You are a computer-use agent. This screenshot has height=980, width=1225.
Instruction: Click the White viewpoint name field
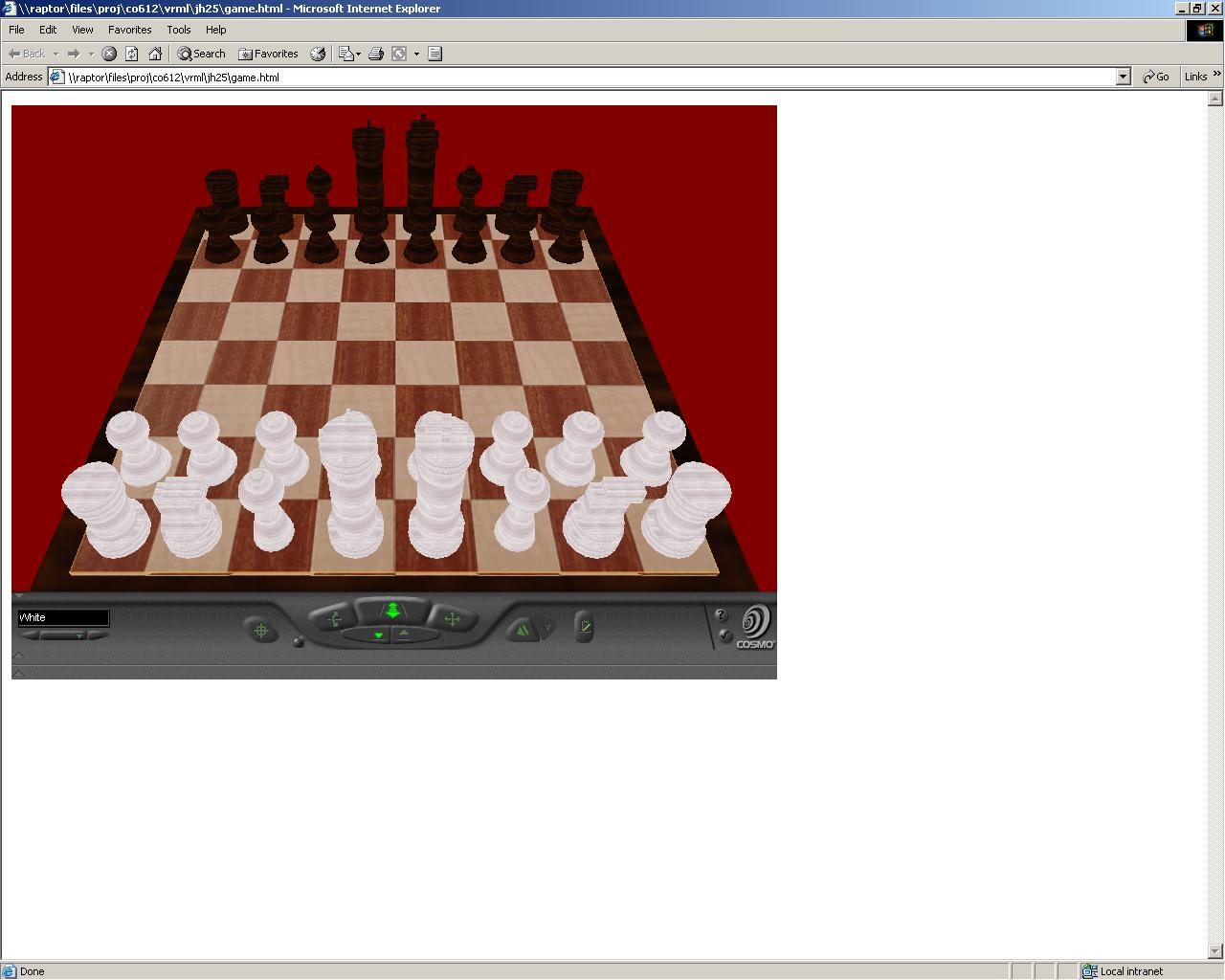[63, 617]
